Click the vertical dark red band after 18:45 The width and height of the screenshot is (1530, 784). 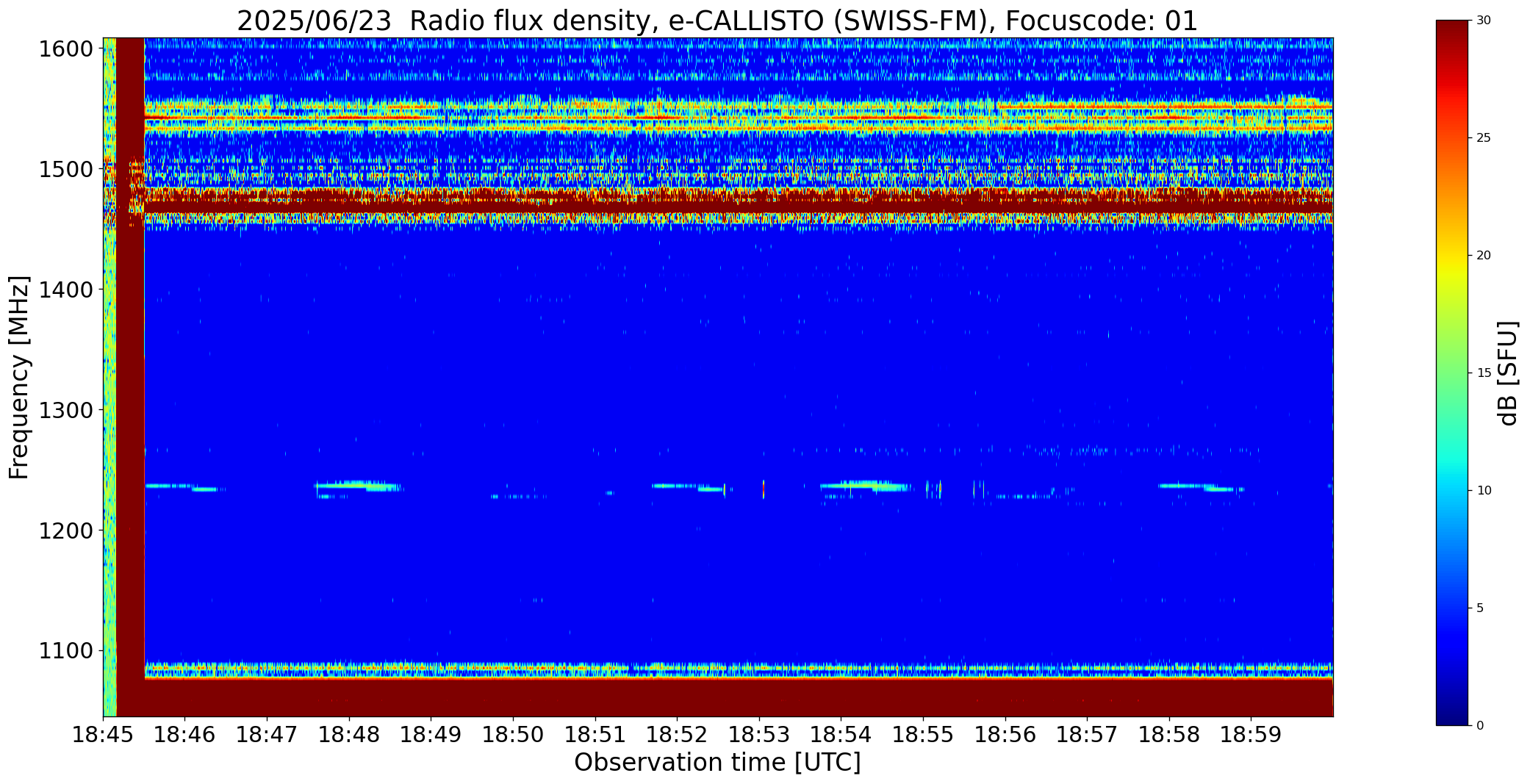click(131, 377)
